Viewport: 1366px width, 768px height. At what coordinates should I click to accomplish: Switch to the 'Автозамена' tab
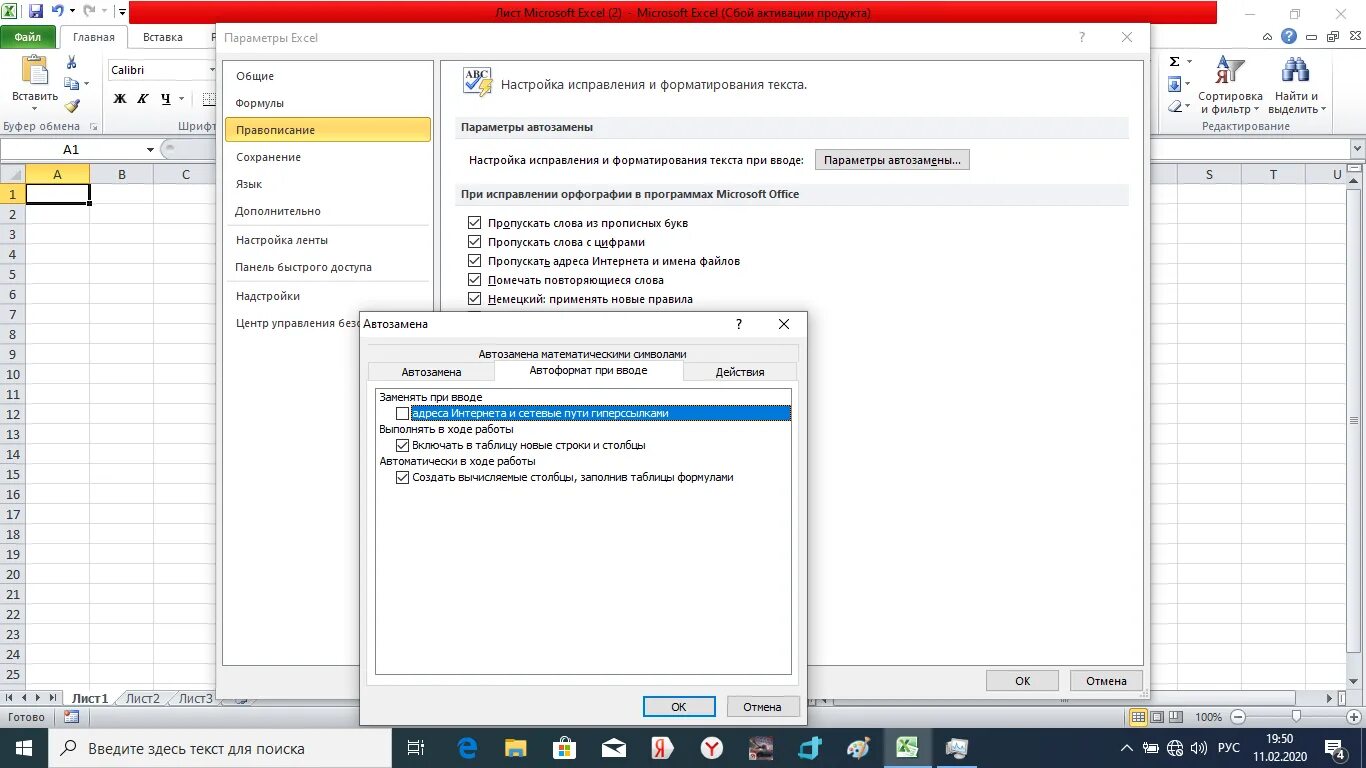click(431, 372)
